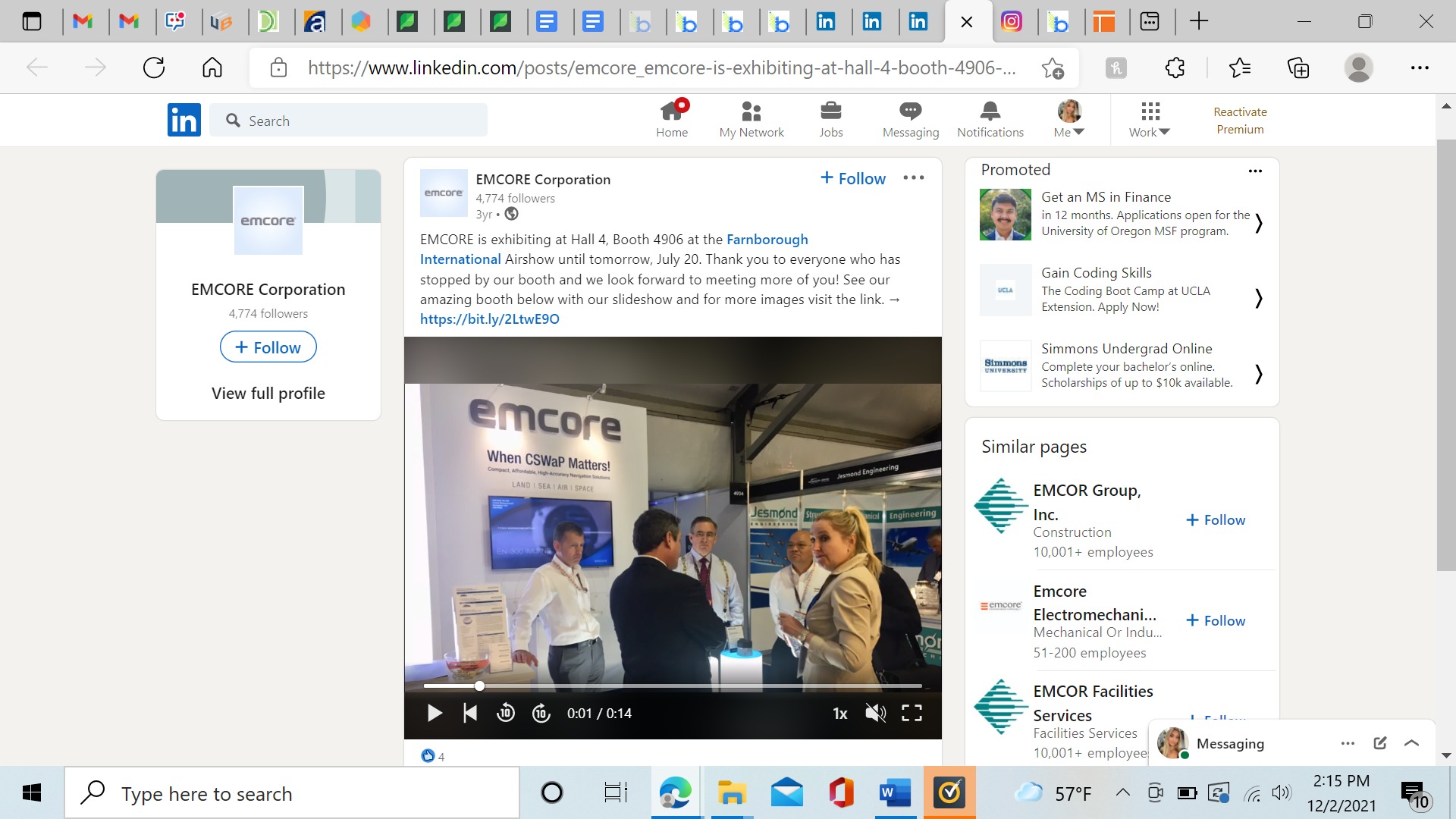The height and width of the screenshot is (819, 1456).
Task: Click the Windows taskbar search box
Action: (x=292, y=793)
